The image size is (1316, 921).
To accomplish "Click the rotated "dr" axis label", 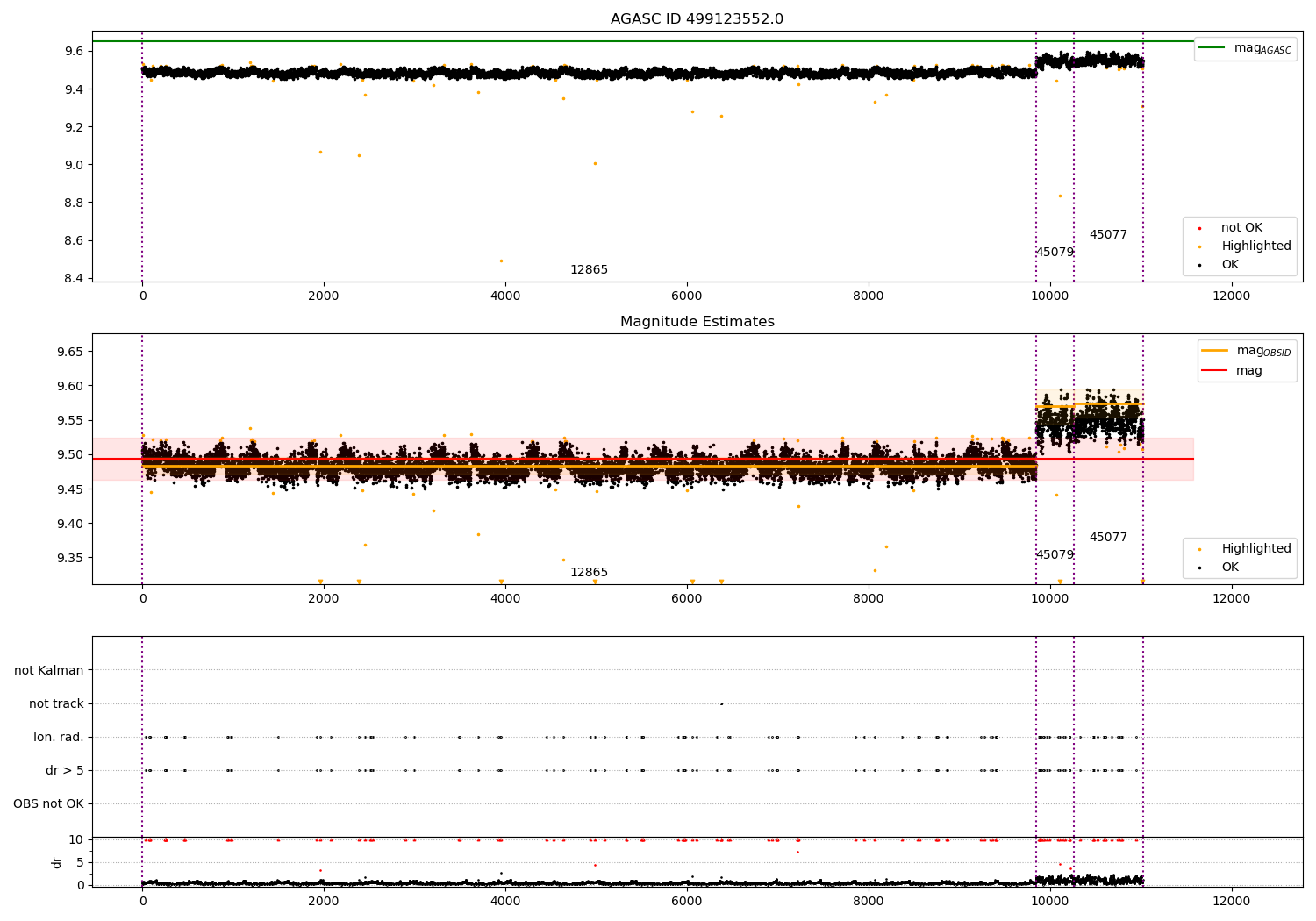I will (57, 862).
